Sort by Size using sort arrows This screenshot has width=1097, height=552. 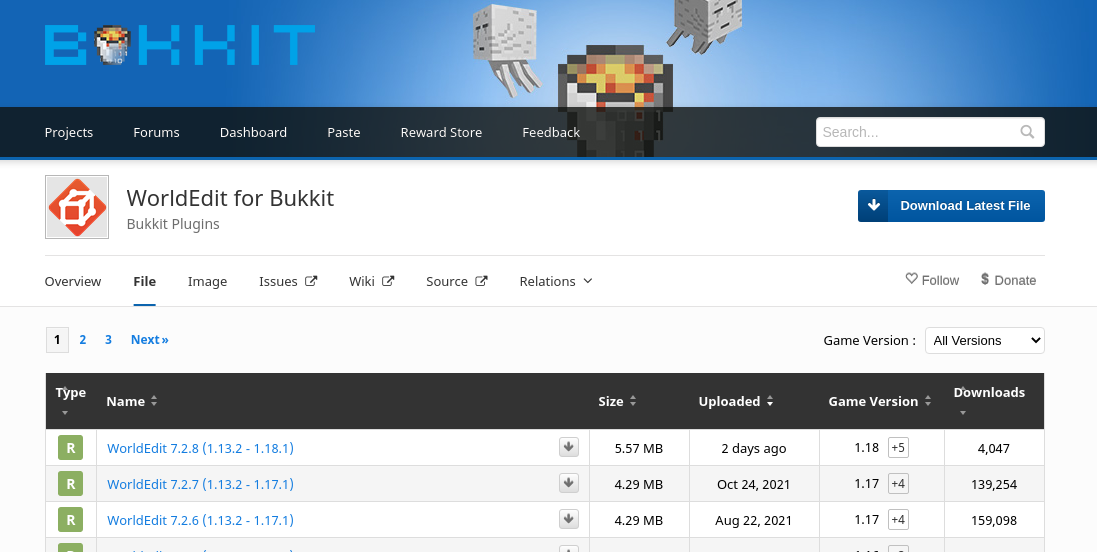(632, 401)
